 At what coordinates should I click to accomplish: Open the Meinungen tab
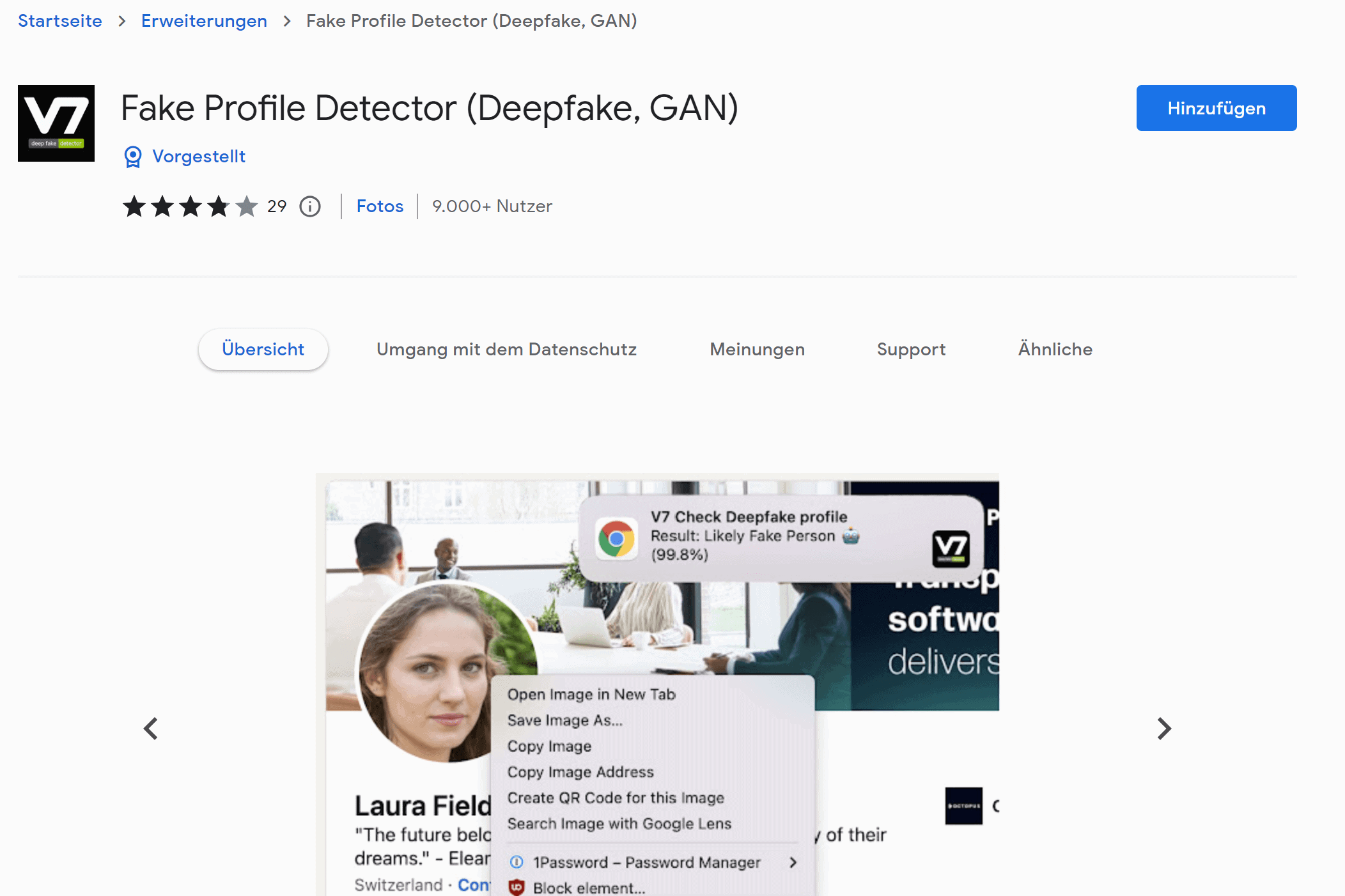pyautogui.click(x=757, y=350)
